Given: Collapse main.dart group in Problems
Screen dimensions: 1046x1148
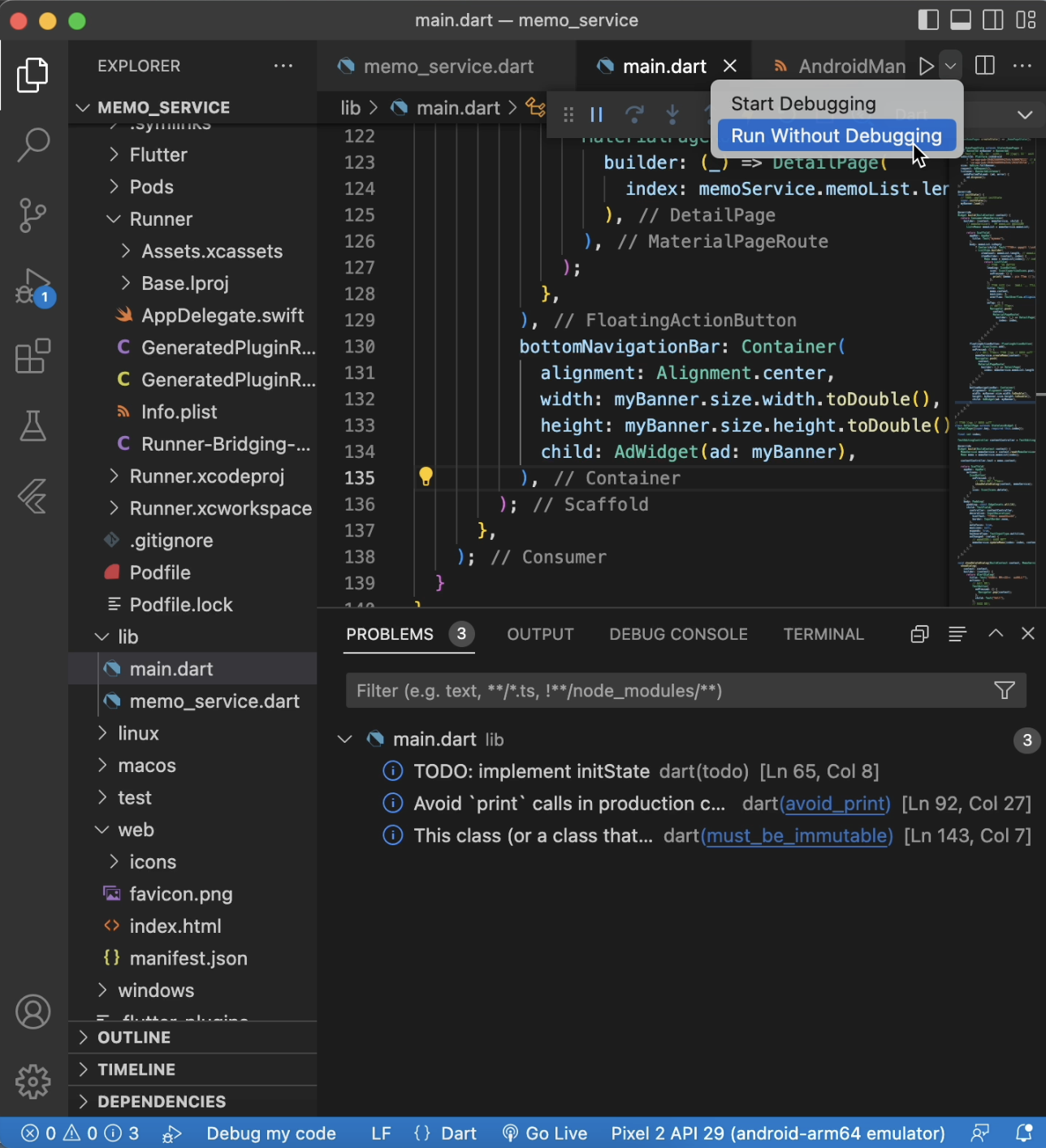Looking at the screenshot, I should click(x=344, y=740).
